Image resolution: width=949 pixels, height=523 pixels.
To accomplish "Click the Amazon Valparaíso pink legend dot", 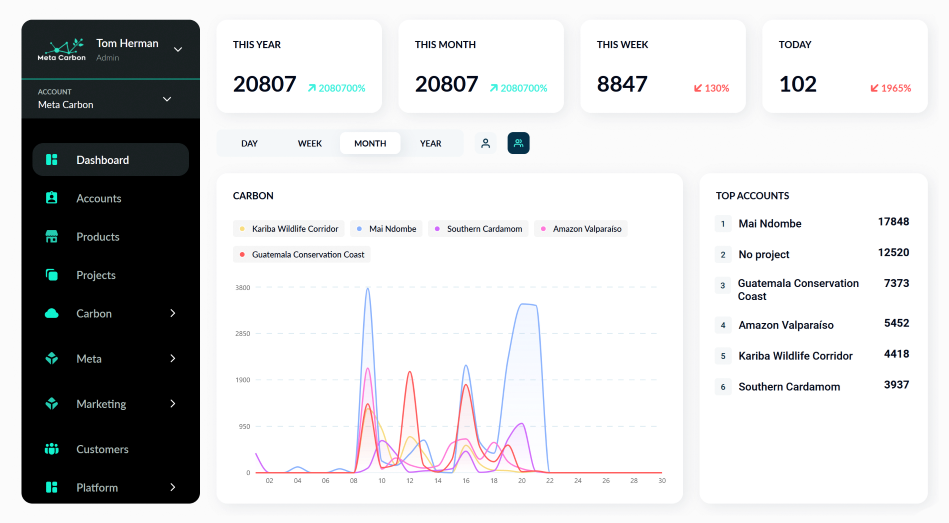I will click(543, 229).
